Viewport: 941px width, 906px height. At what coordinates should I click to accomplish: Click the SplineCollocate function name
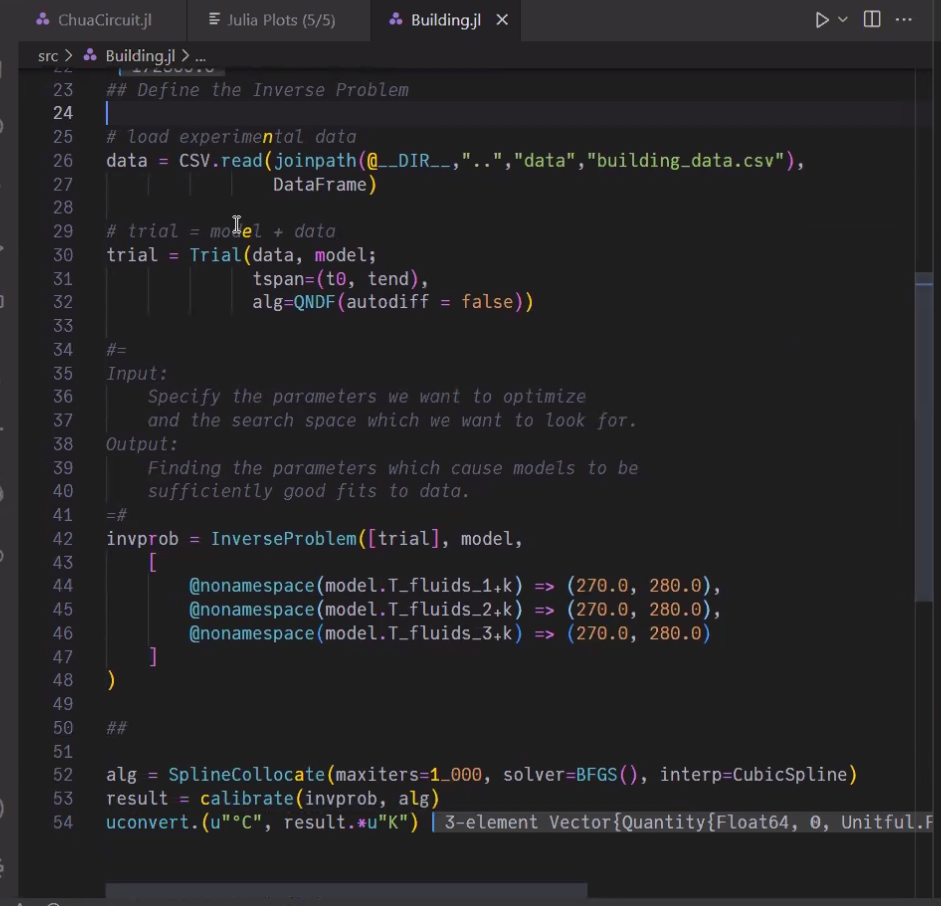pyautogui.click(x=246, y=775)
